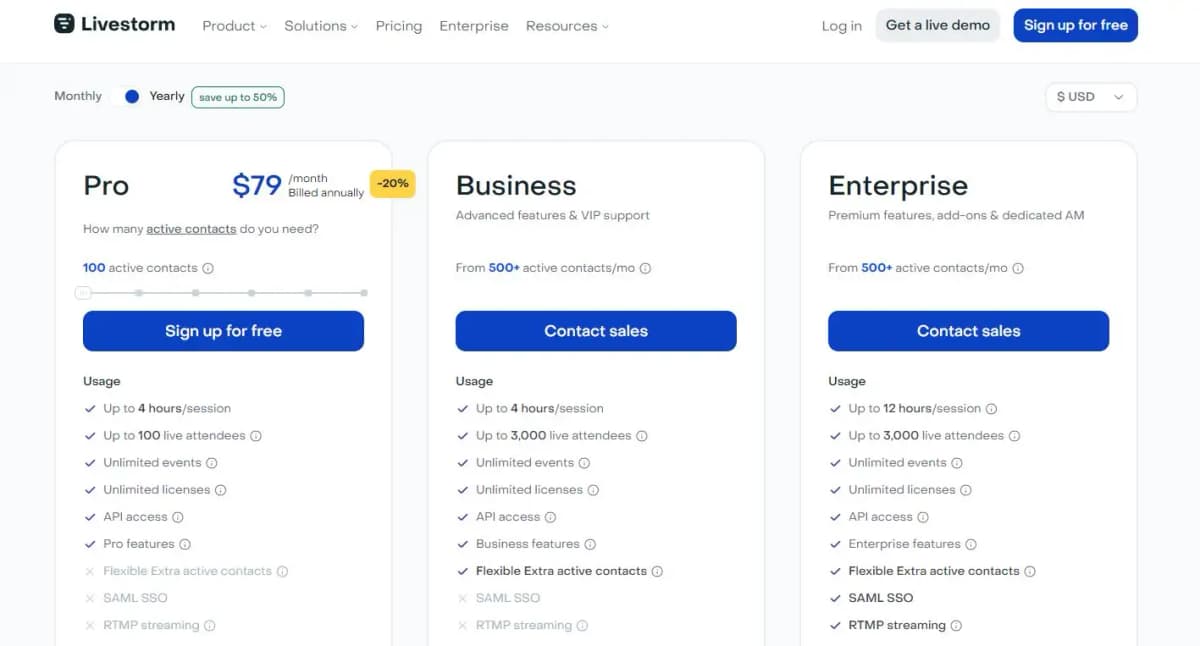Show info for Business RTMP streaming

pos(582,625)
